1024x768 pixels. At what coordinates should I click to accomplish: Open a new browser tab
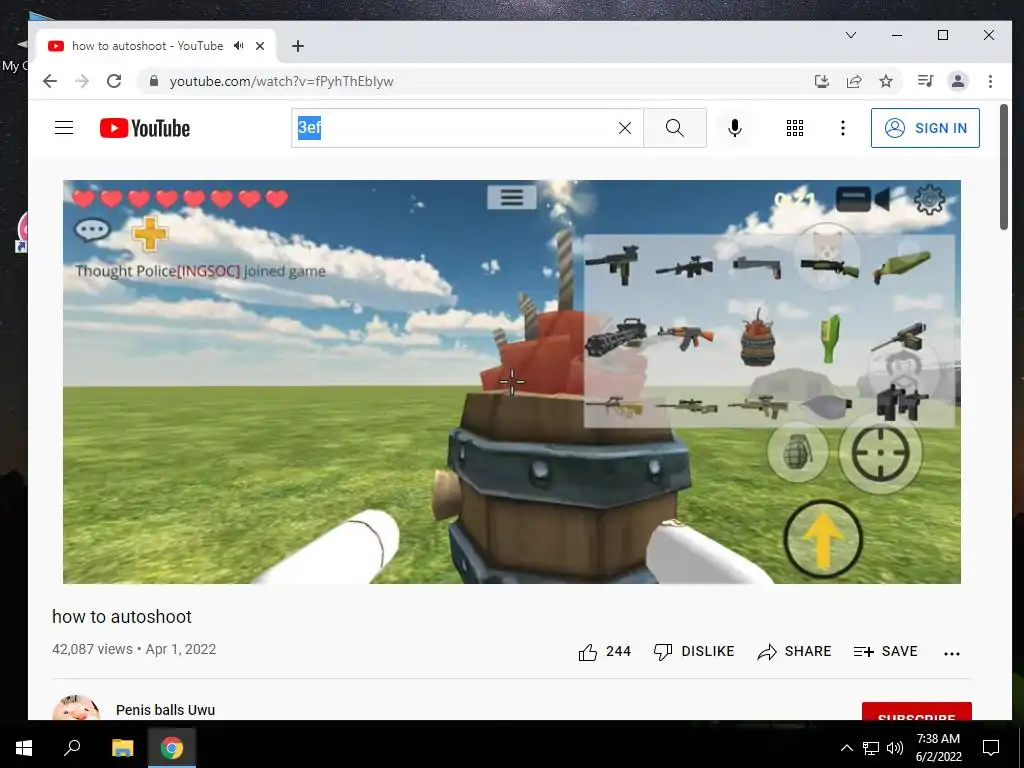(298, 46)
